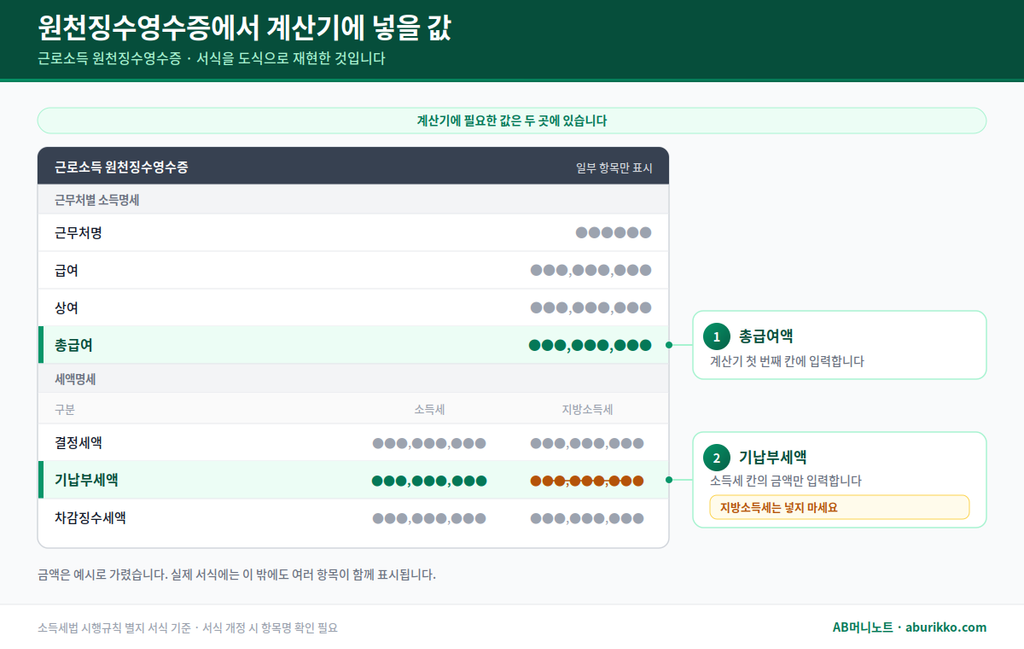
Task: Select the highlighted 총급여 row label
Action: pyautogui.click(x=73, y=345)
